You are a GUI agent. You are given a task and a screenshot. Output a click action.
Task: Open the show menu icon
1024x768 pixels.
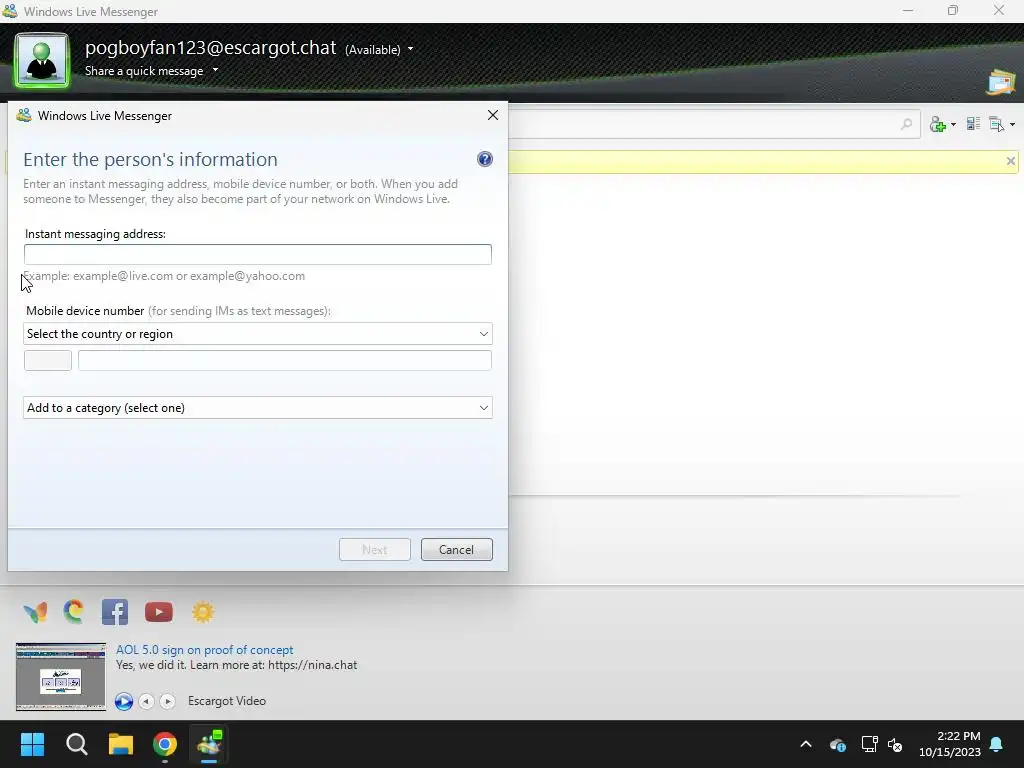coord(996,124)
